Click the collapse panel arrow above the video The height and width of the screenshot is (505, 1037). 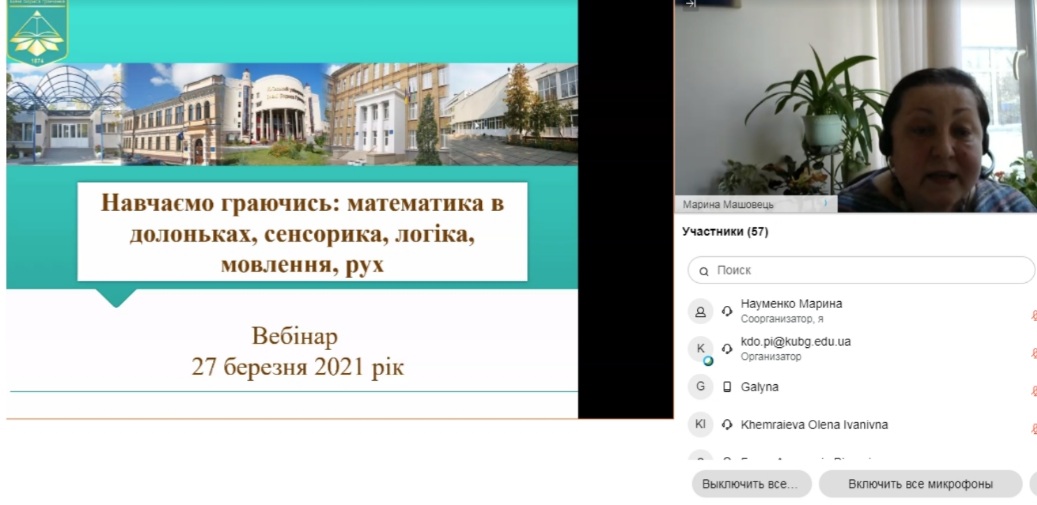pos(690,4)
